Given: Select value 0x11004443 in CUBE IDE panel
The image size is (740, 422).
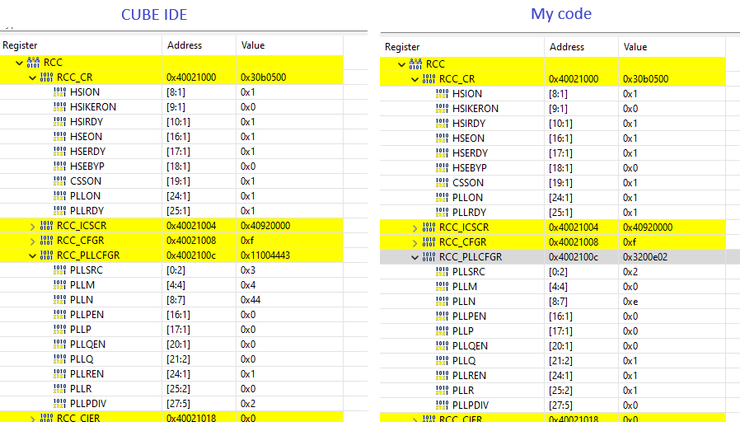Looking at the screenshot, I should [265, 255].
